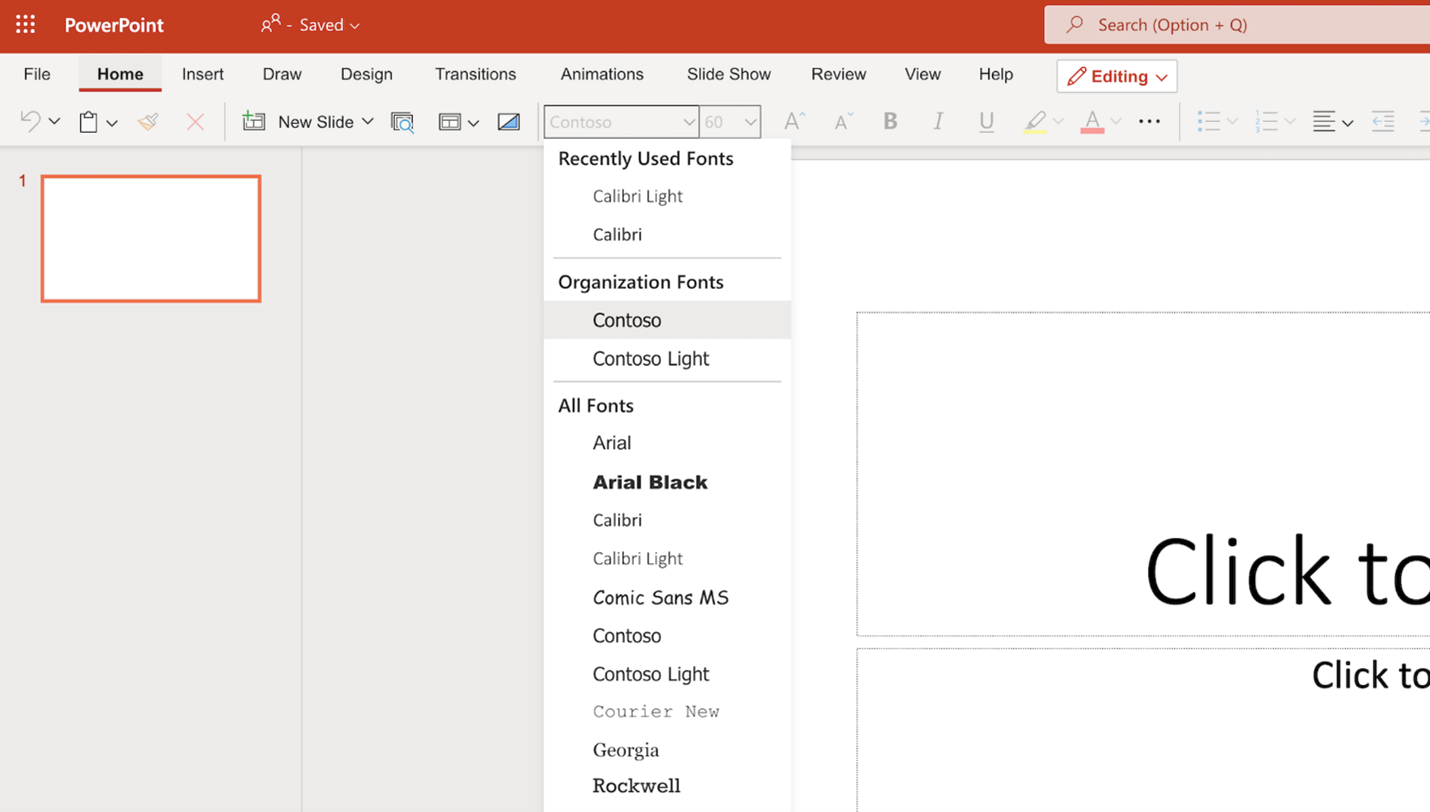Select slide 1 thumbnail

coord(151,238)
